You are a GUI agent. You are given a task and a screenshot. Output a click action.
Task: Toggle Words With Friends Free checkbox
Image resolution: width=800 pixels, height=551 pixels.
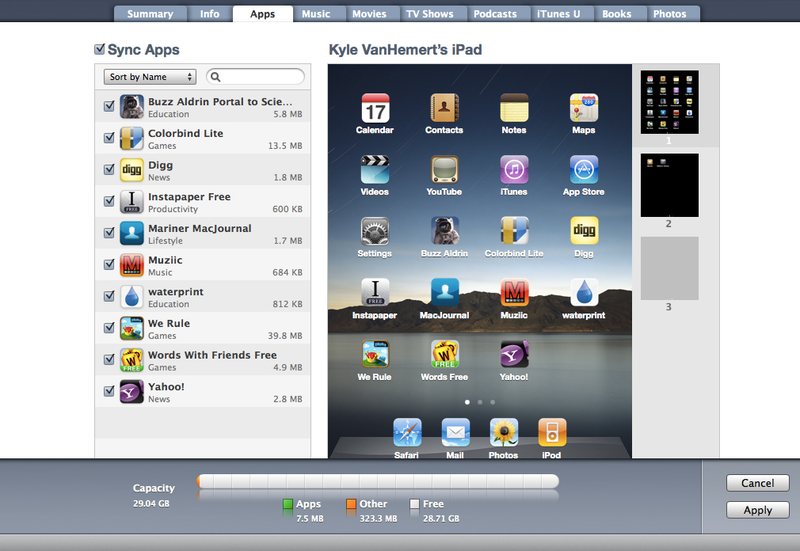click(109, 359)
